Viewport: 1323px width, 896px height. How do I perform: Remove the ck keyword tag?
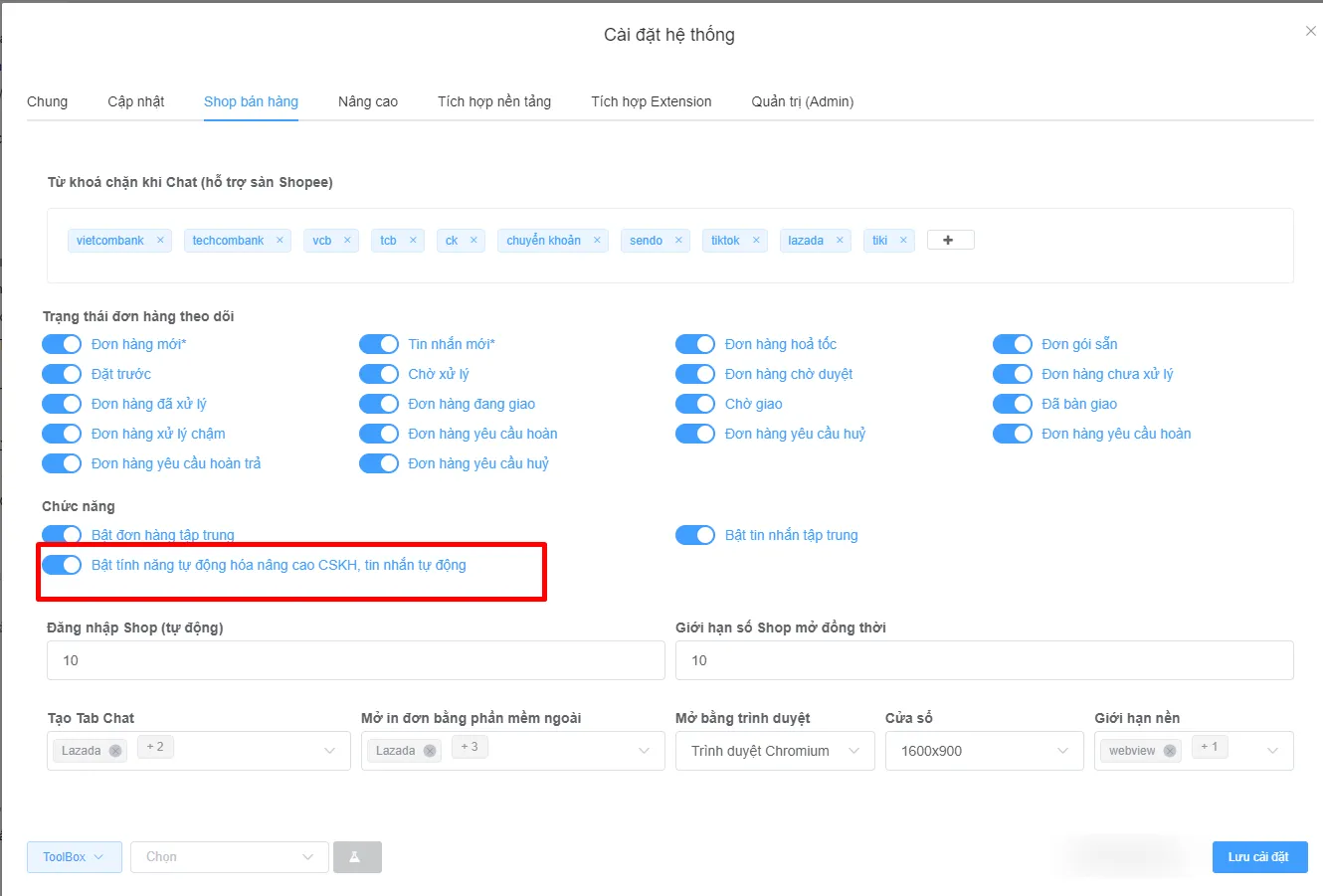point(473,241)
